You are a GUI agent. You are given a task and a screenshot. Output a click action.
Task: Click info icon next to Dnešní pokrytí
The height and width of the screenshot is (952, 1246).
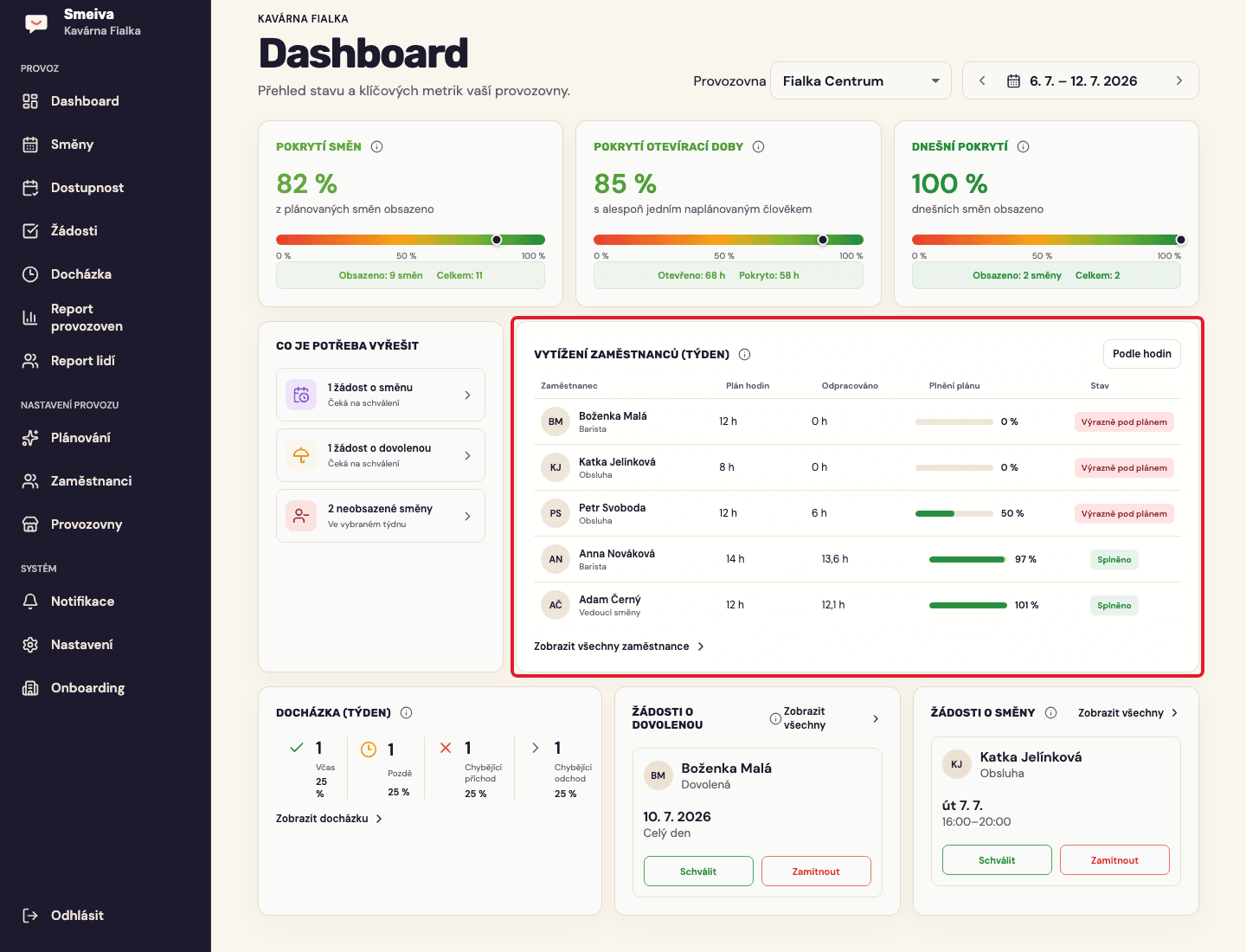(x=1024, y=146)
